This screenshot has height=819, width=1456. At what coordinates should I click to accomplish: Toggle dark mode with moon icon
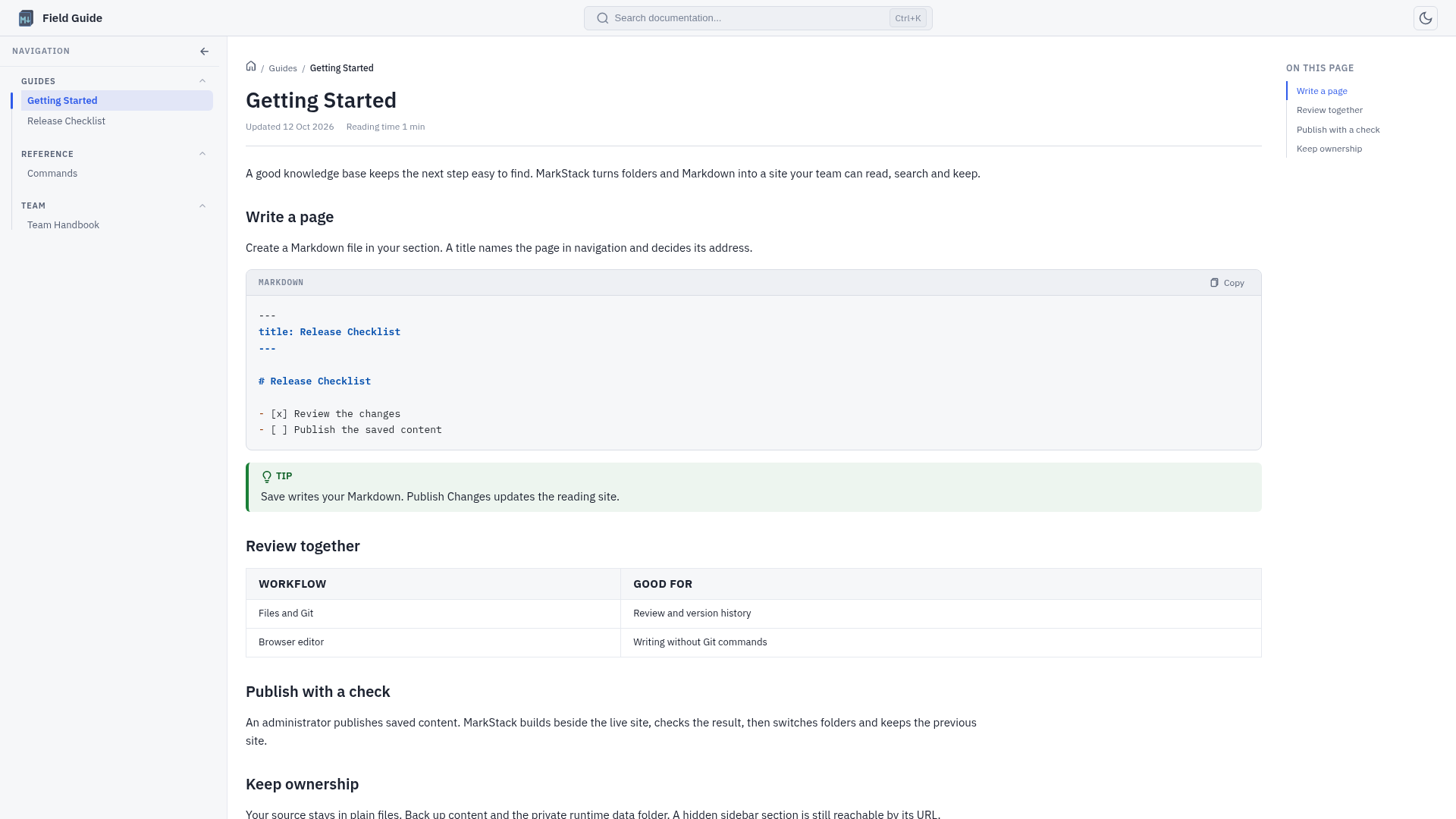[x=1426, y=18]
